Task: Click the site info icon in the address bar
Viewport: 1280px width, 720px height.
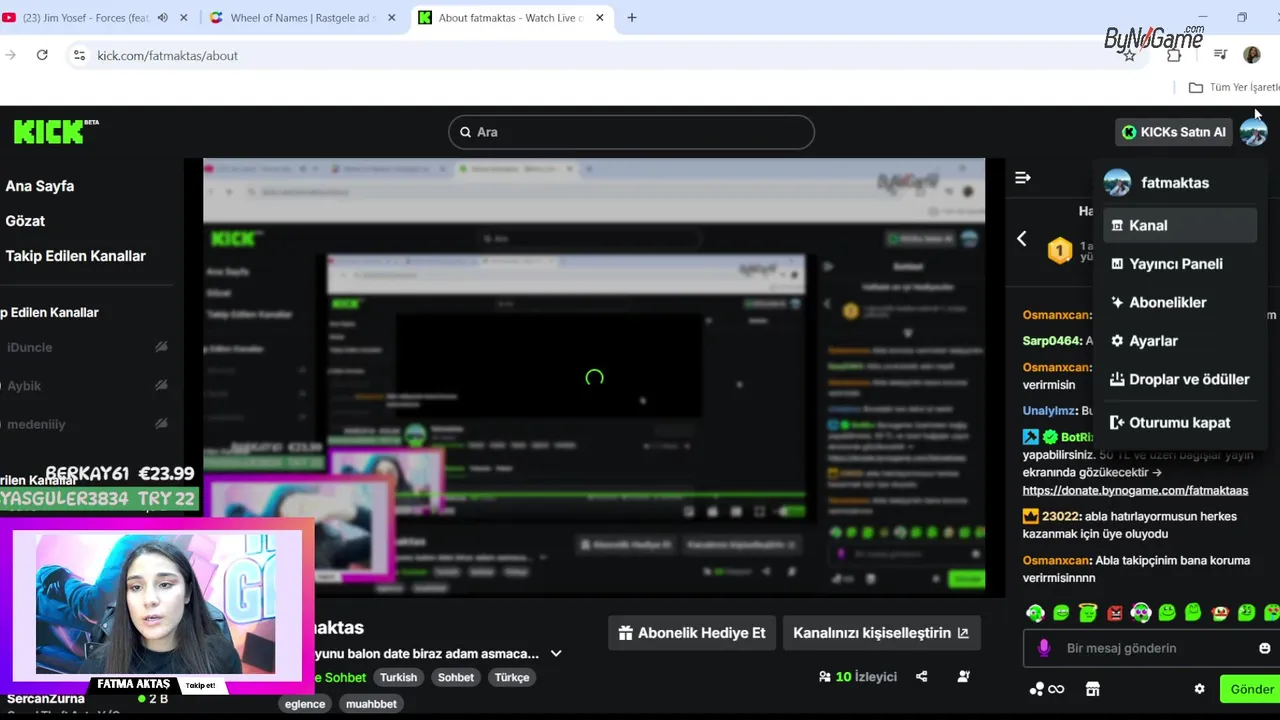Action: coord(79,55)
